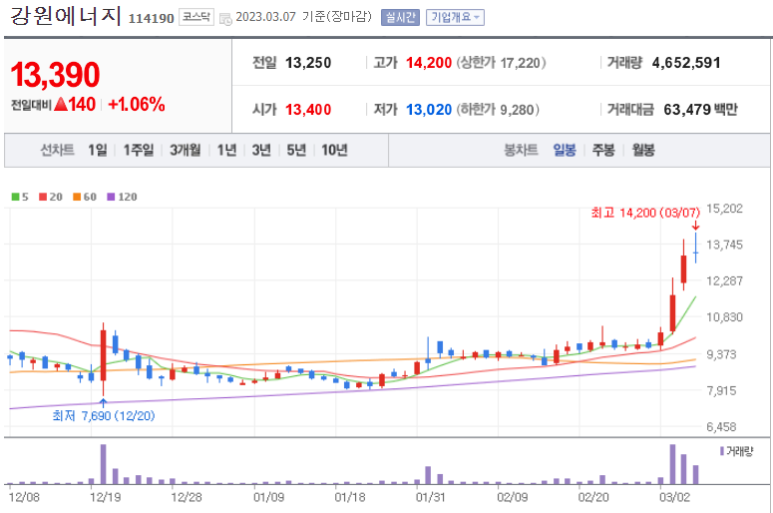Select the 5년 line chart tab
Screen dimensions: 773x513
[296, 150]
